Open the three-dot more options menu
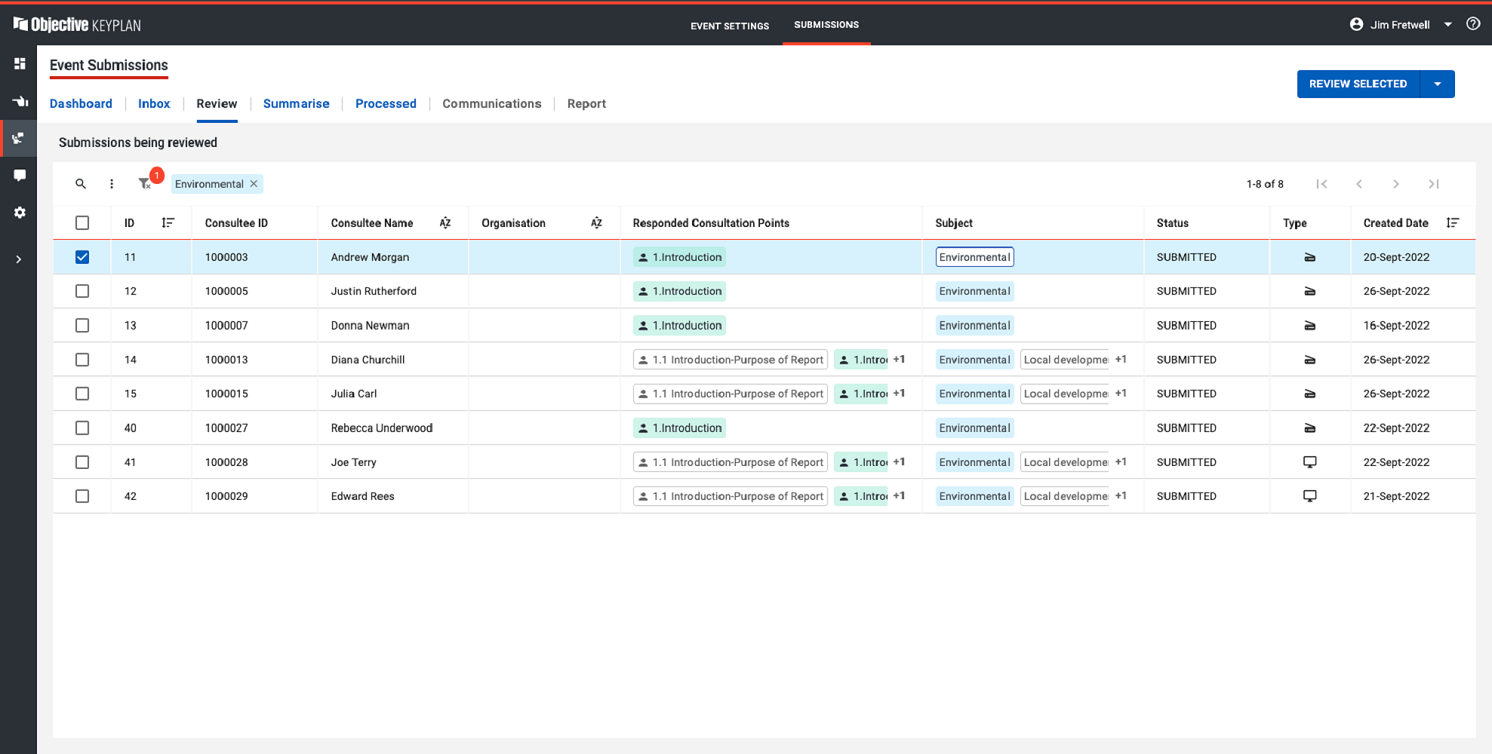This screenshot has width=1492, height=754. pos(112,184)
